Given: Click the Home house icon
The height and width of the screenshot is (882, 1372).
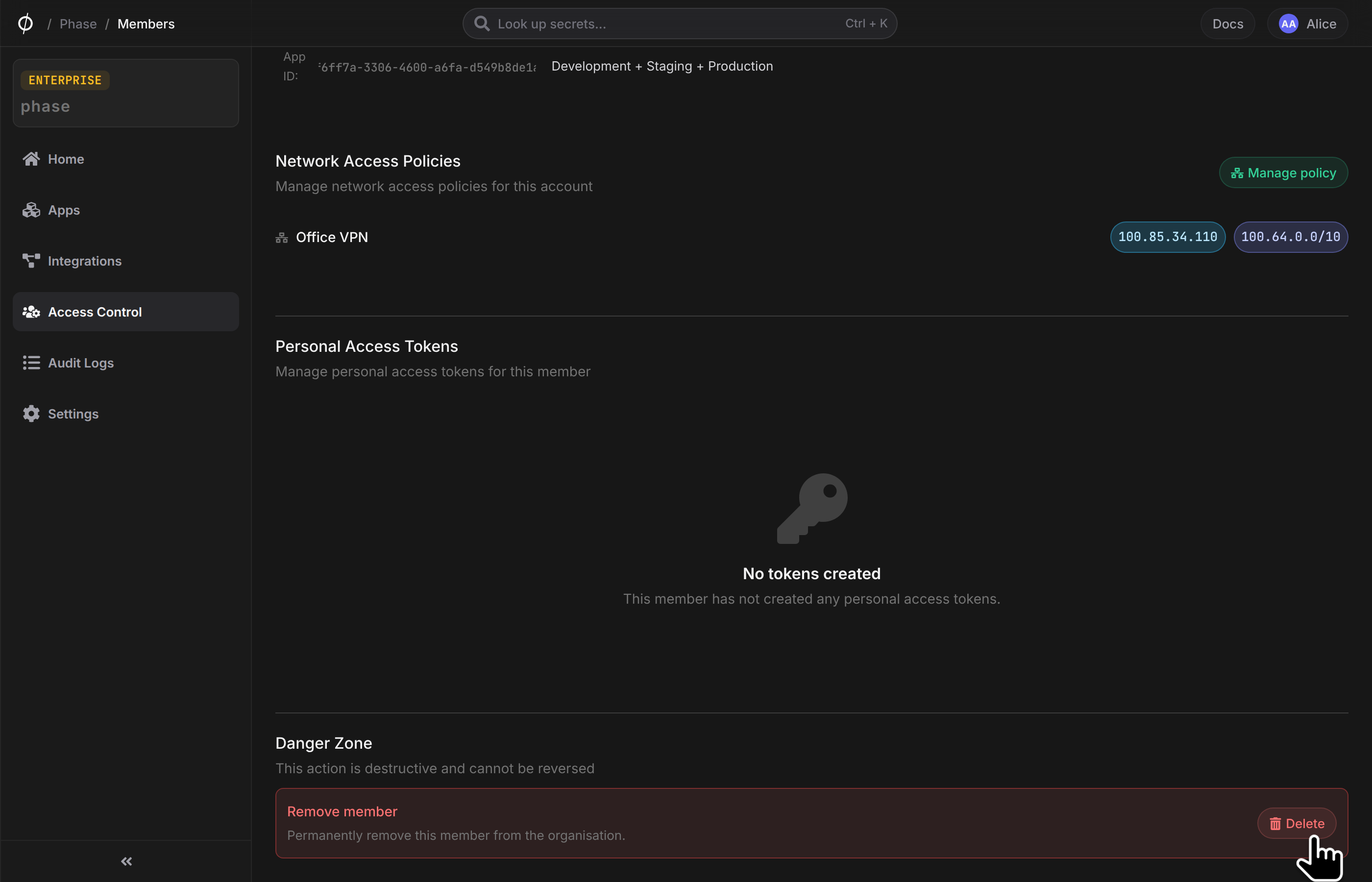Looking at the screenshot, I should [31, 159].
